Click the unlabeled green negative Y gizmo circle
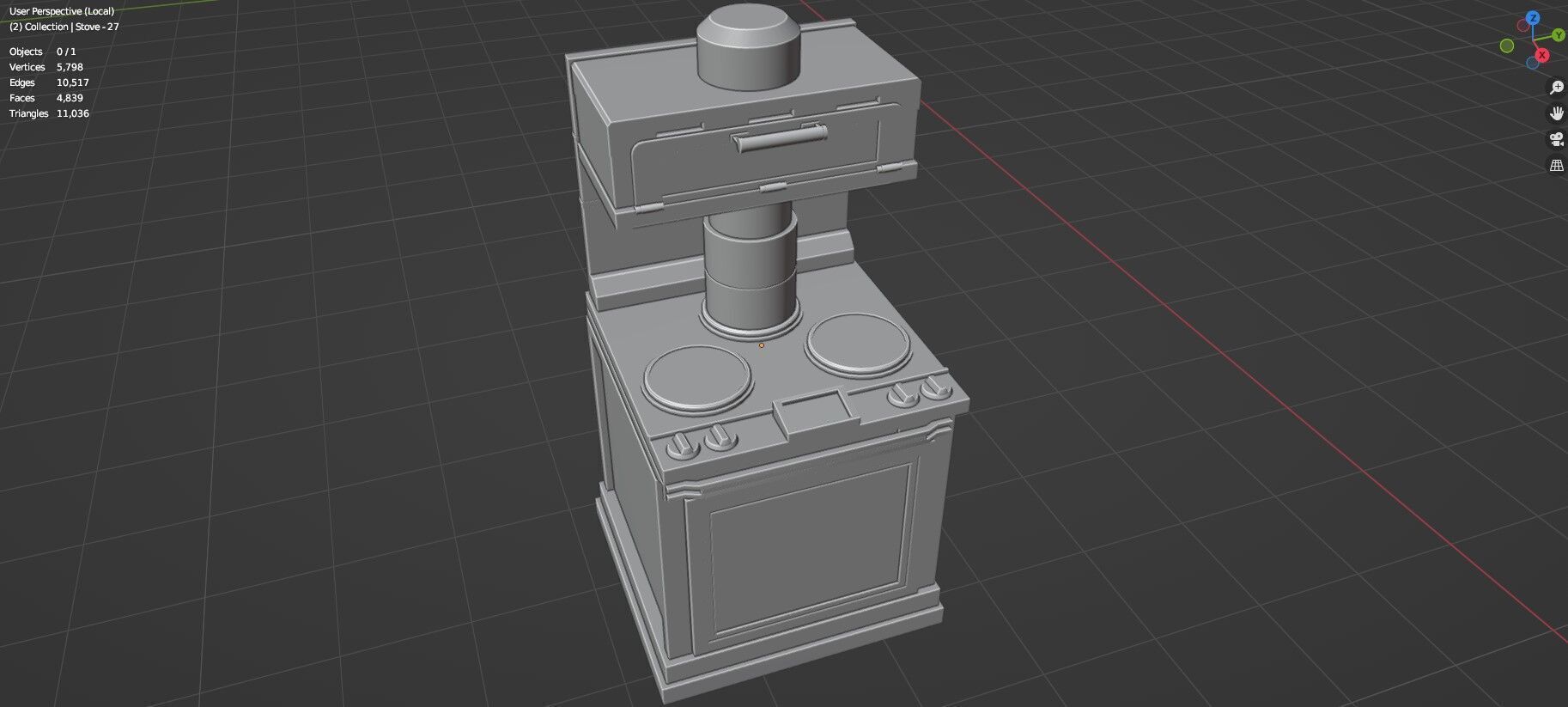Image resolution: width=1568 pixels, height=707 pixels. pyautogui.click(x=1506, y=46)
